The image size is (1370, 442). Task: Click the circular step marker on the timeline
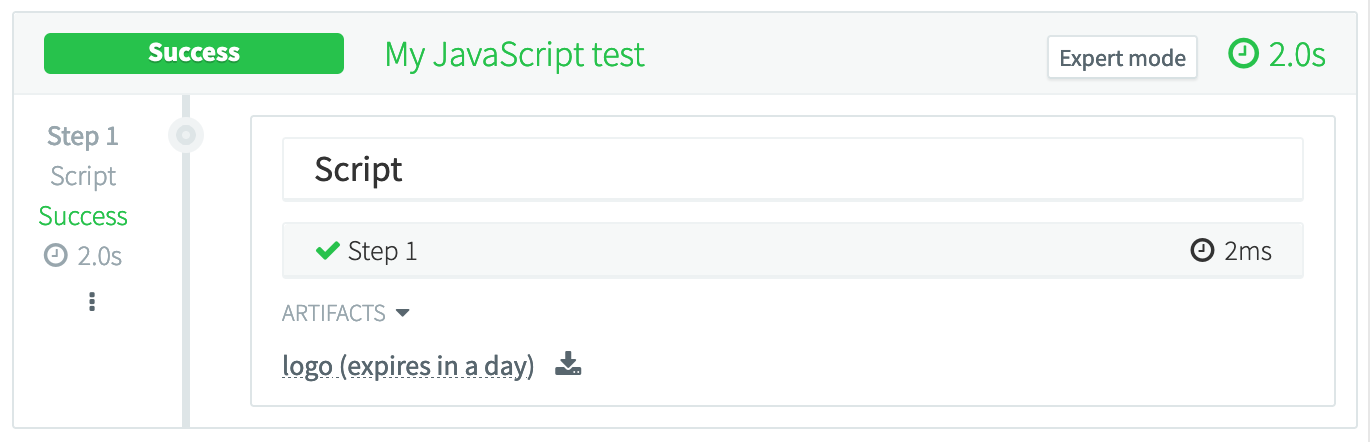click(186, 134)
